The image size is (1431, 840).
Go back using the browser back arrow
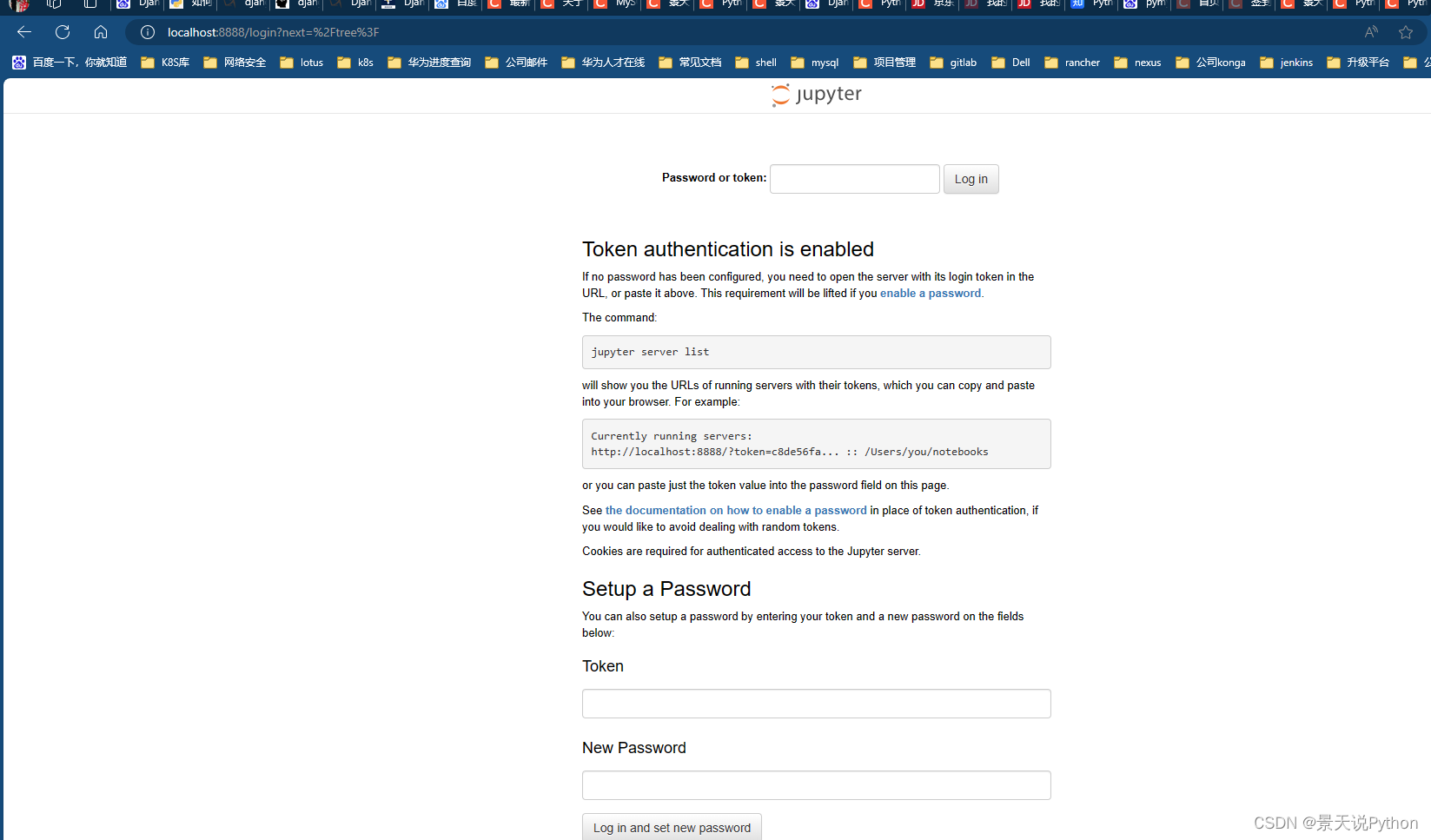click(24, 32)
